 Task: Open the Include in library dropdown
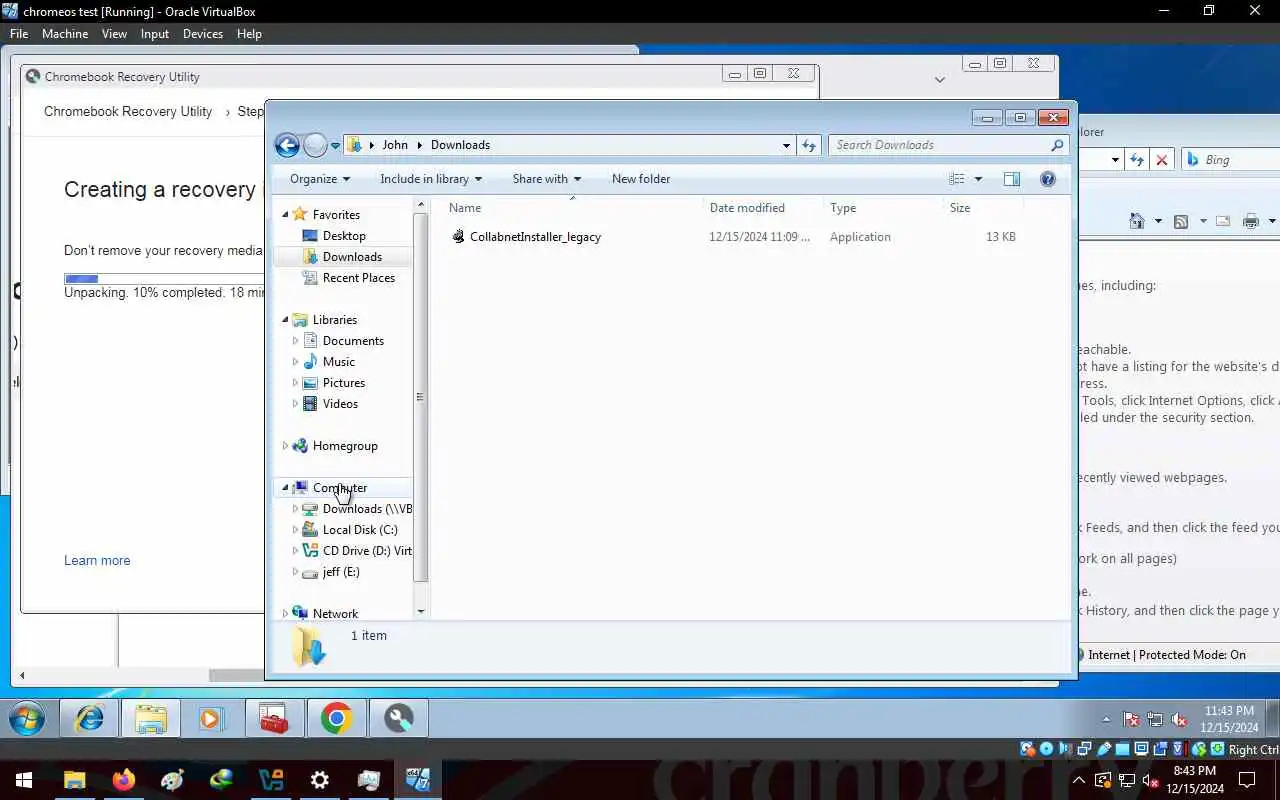pyautogui.click(x=431, y=179)
